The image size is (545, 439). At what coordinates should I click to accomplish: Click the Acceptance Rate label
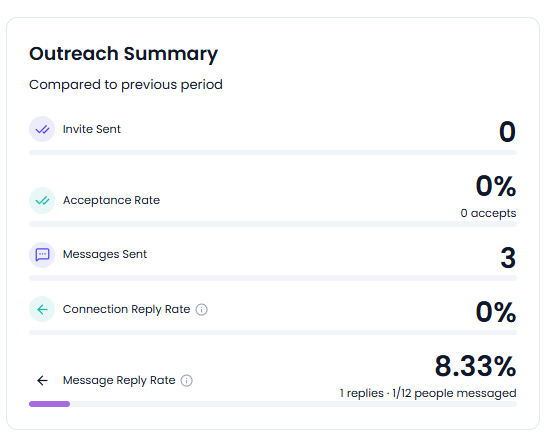click(111, 201)
